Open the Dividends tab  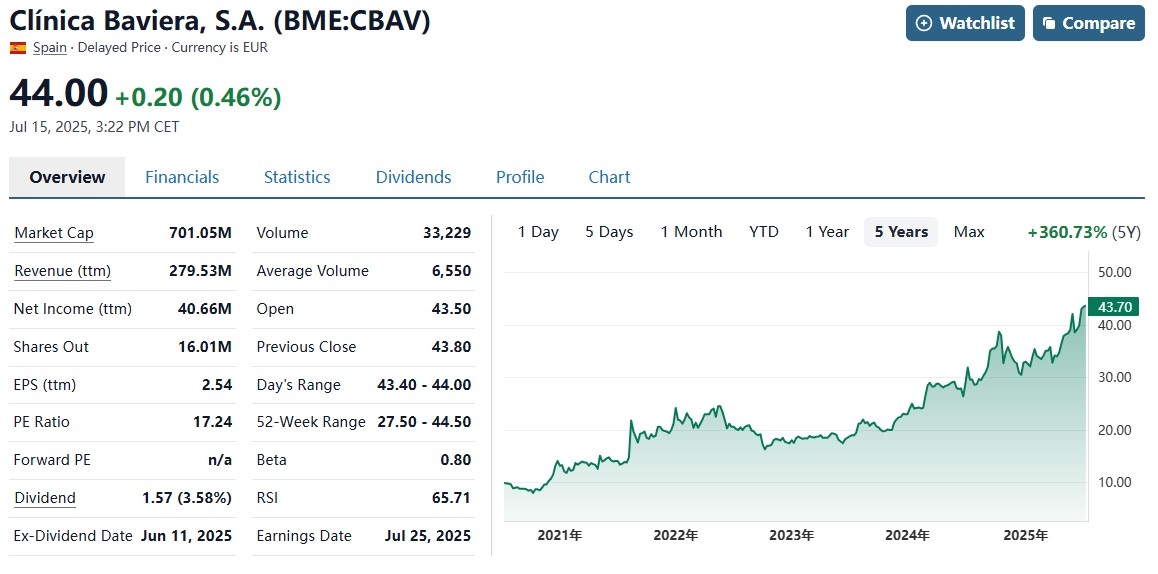click(414, 177)
